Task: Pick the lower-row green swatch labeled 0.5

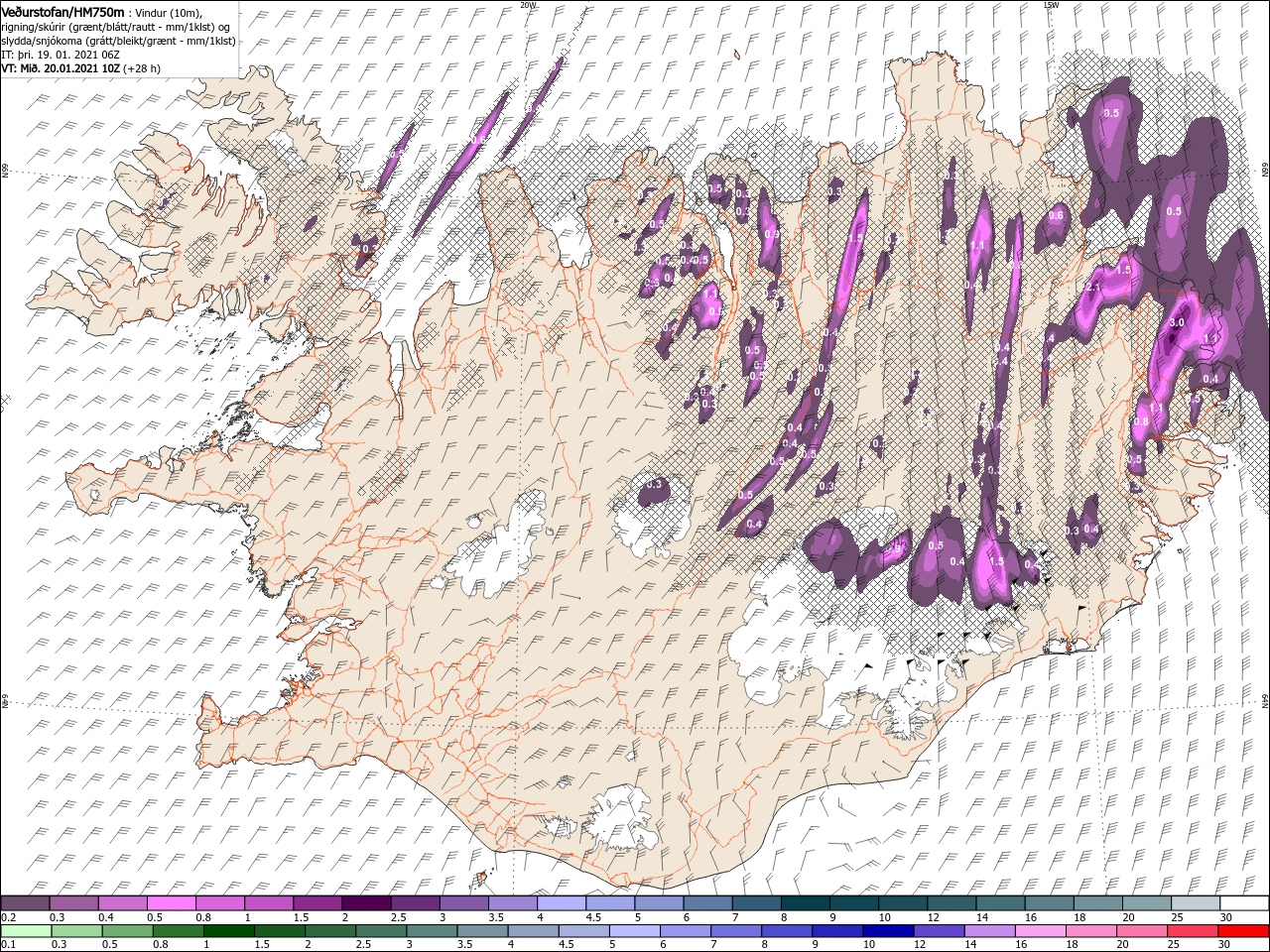Action: [127, 930]
